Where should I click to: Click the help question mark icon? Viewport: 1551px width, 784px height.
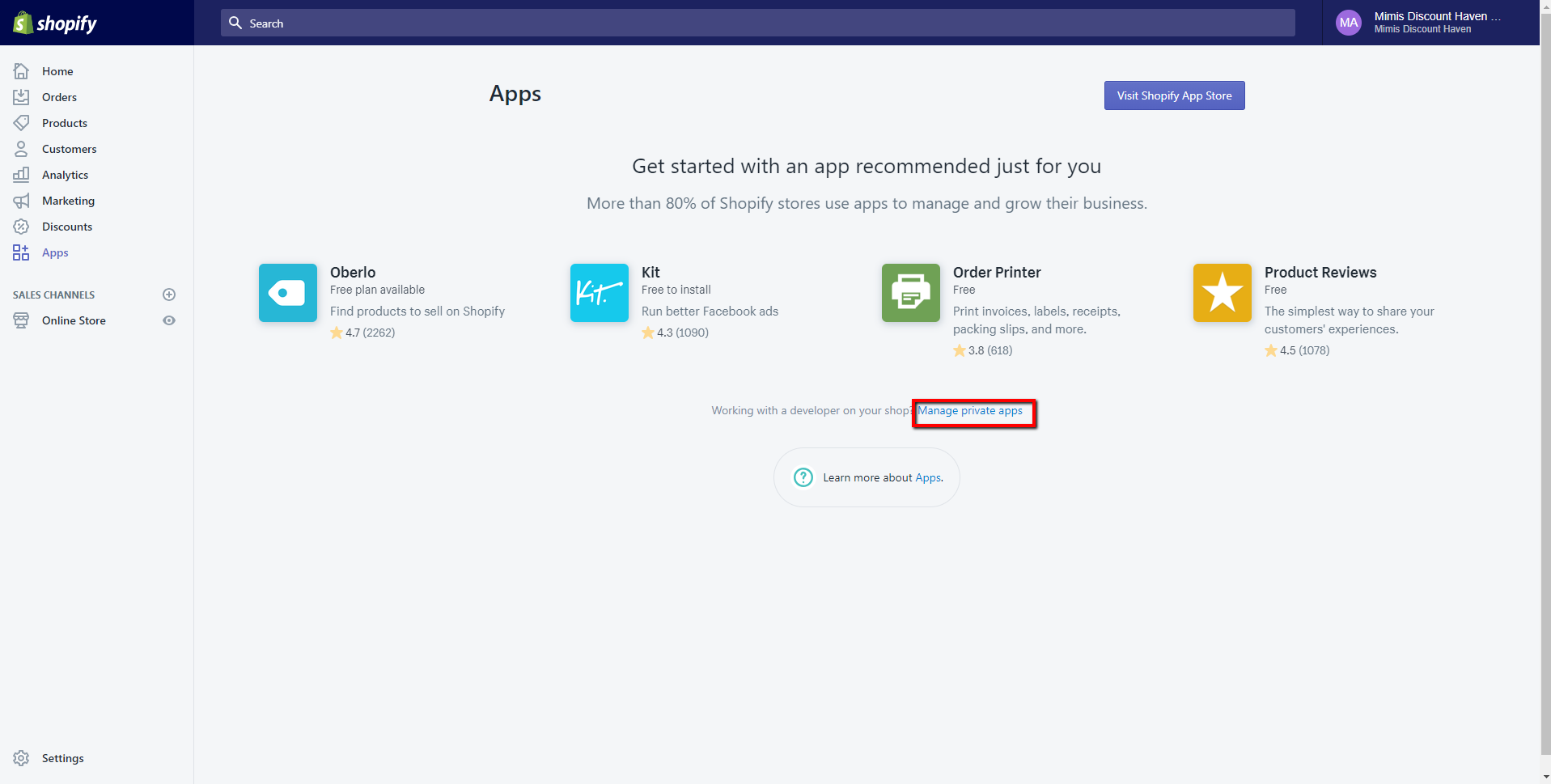click(x=803, y=477)
